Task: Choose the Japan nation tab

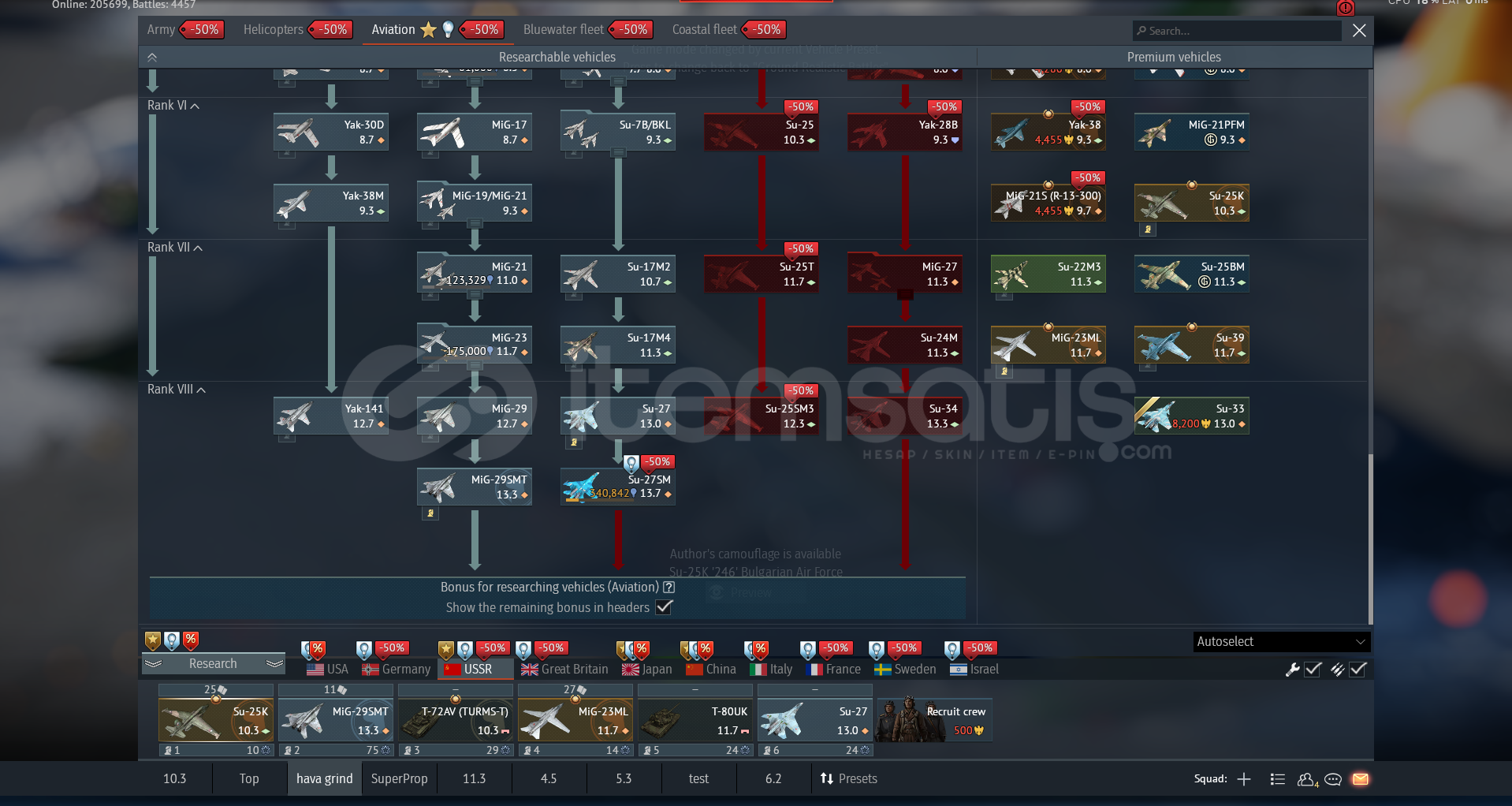Action: click(x=647, y=669)
